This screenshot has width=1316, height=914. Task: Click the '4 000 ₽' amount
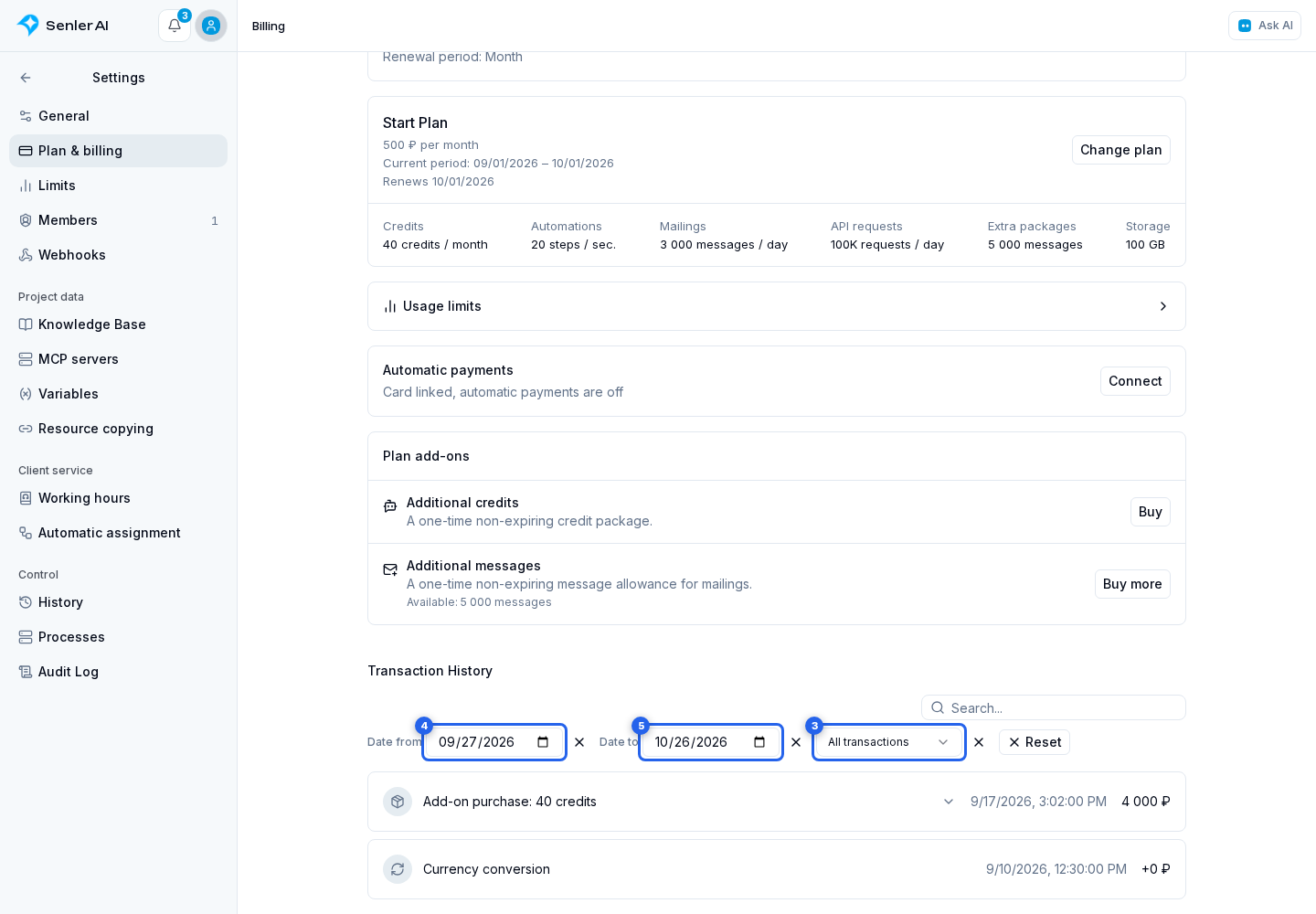(1146, 802)
